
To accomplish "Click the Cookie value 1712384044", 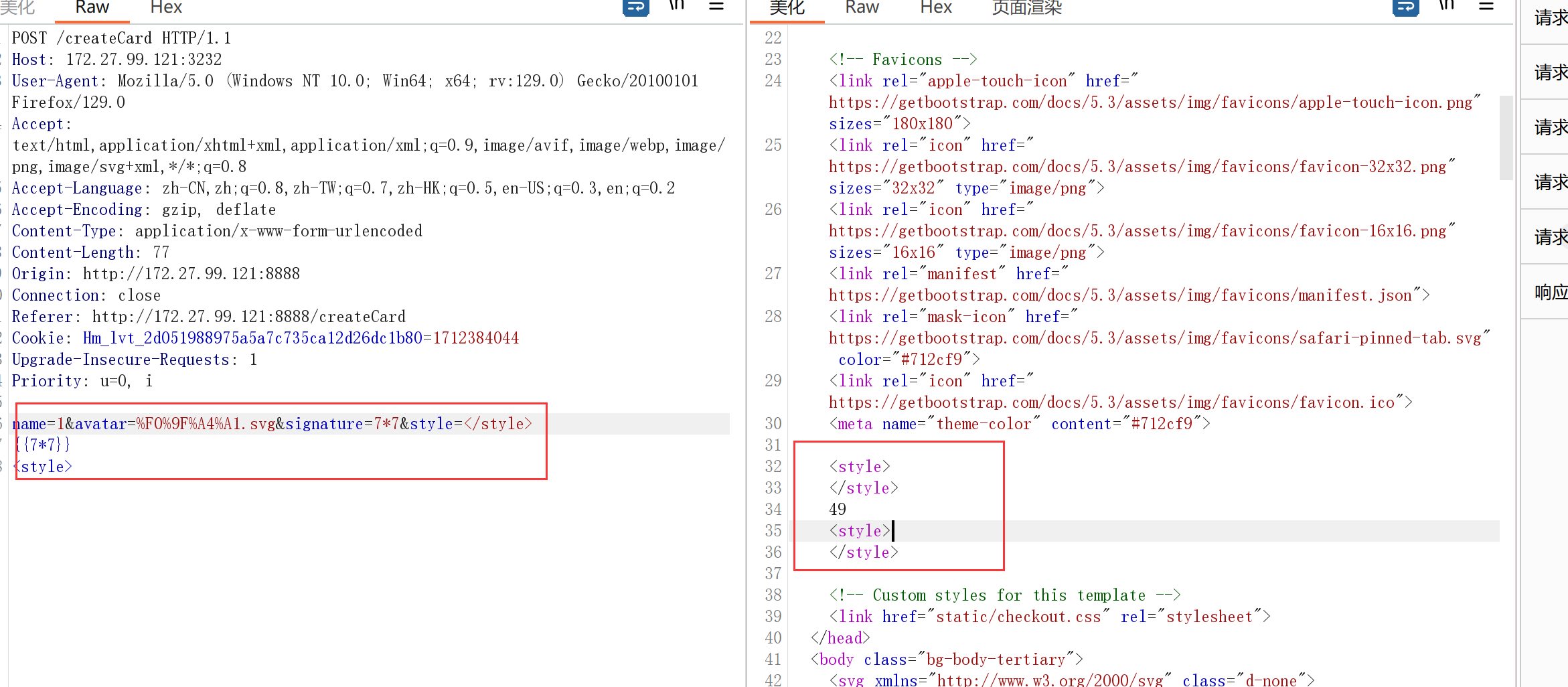I will [x=476, y=338].
